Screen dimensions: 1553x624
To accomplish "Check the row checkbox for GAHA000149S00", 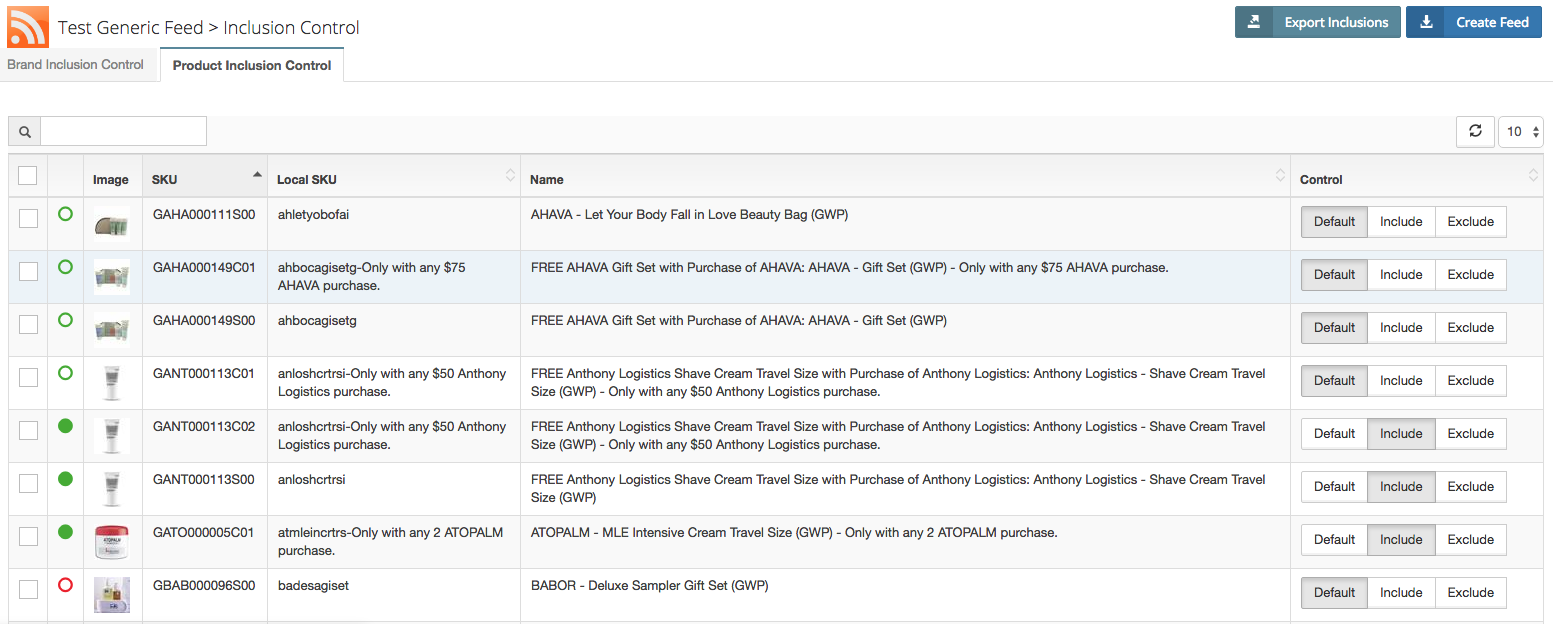I will (28, 324).
